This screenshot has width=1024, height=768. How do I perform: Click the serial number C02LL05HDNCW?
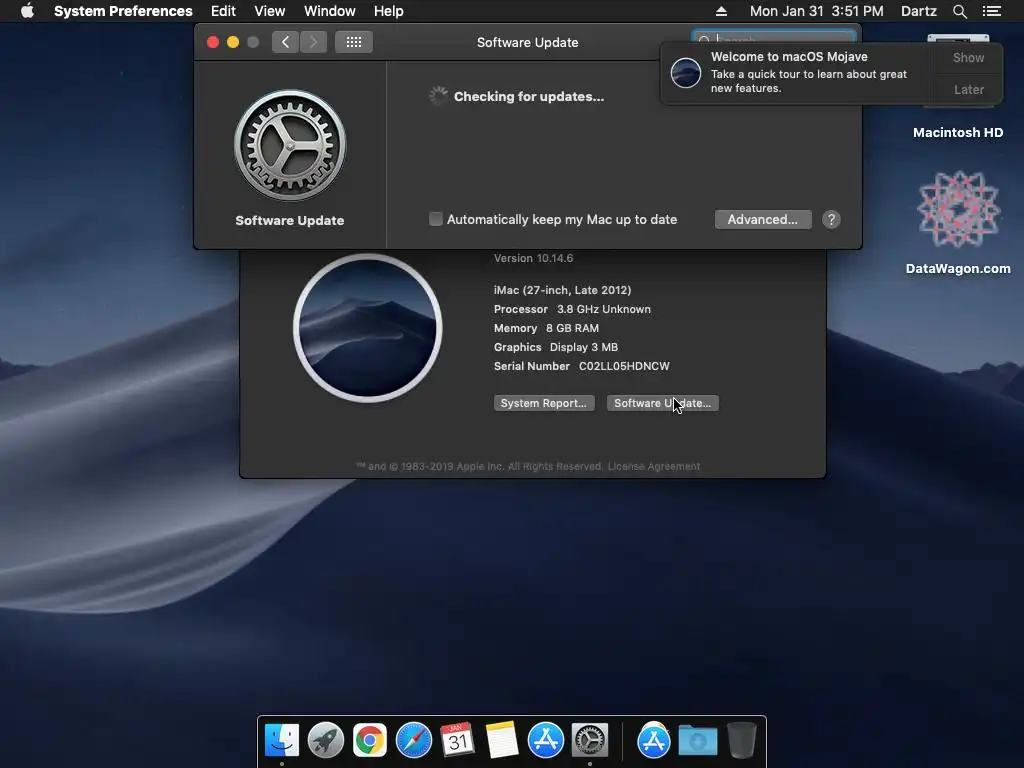(x=624, y=366)
